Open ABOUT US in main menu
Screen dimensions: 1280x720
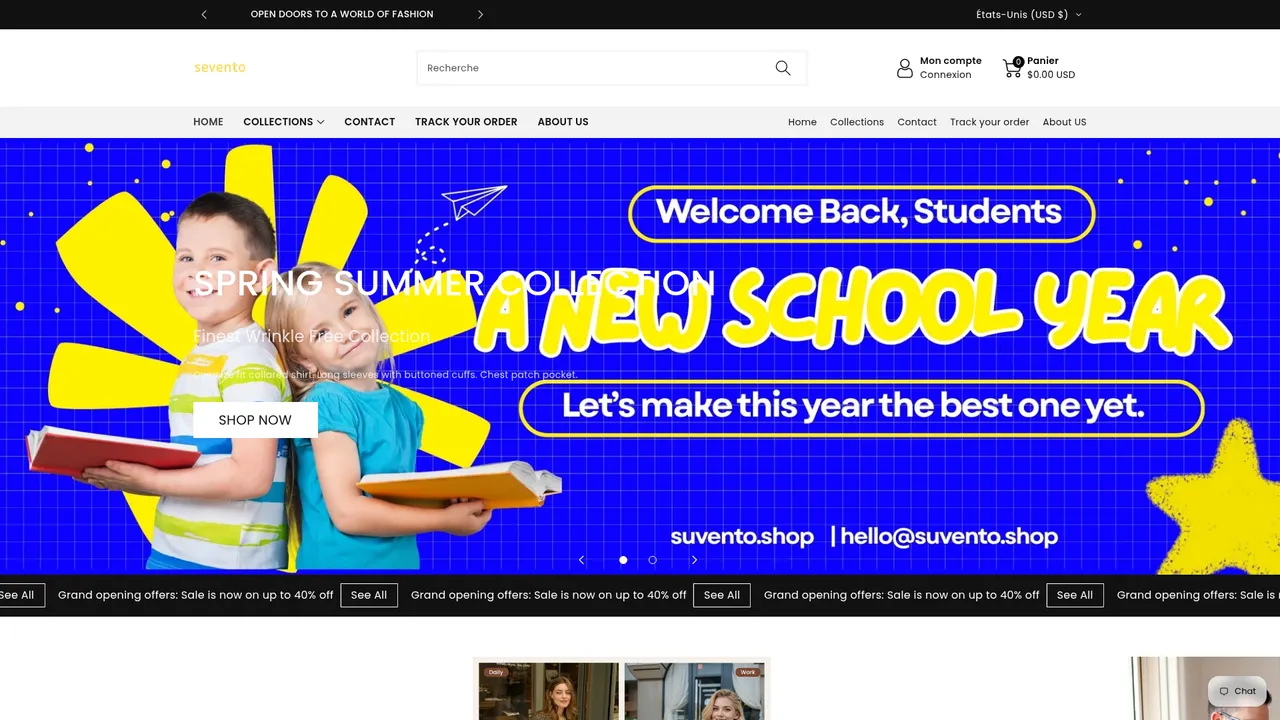[x=563, y=122]
